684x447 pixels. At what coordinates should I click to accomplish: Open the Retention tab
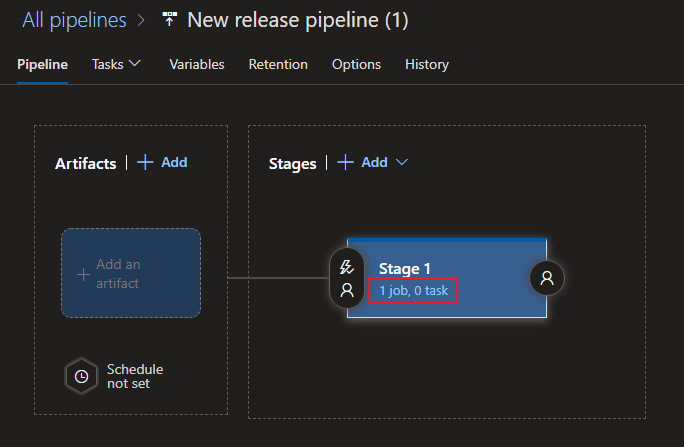coord(278,64)
